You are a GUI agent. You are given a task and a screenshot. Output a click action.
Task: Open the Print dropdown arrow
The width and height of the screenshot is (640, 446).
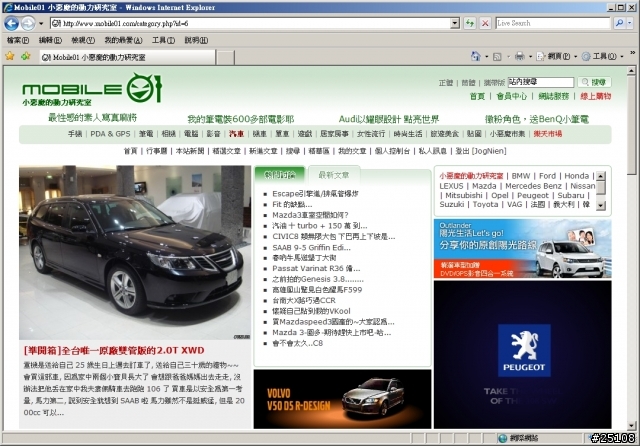click(x=530, y=56)
